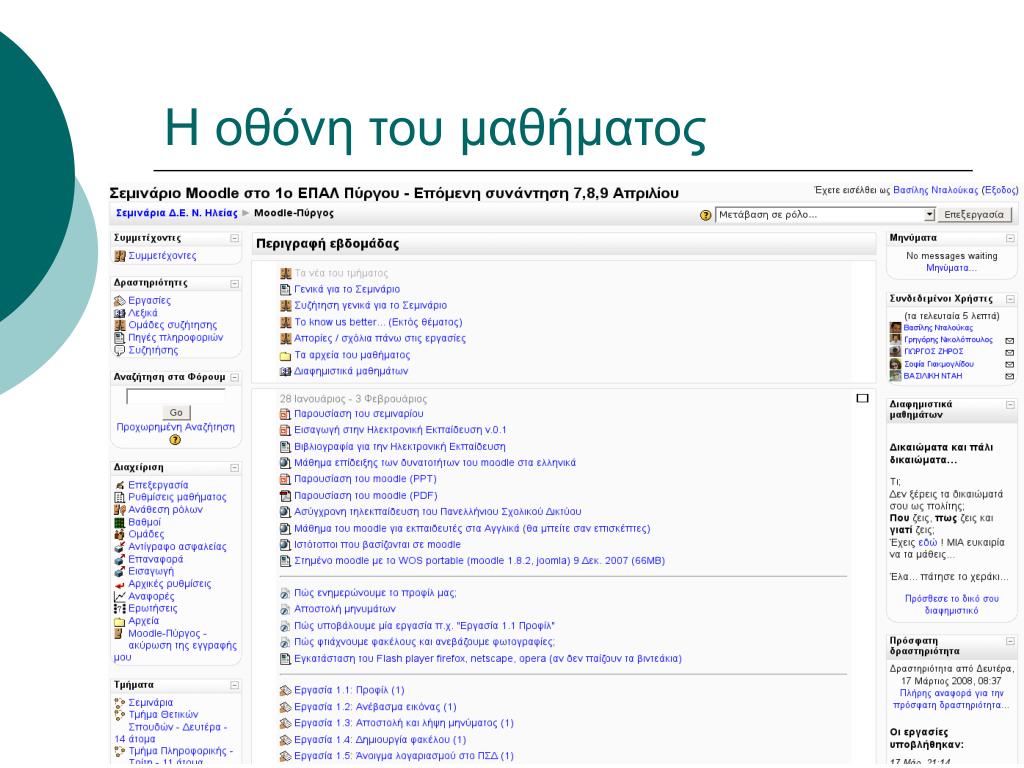Click the Εργασίες icon in Δραστηριότητες block
The height and width of the screenshot is (768, 1024).
pos(120,300)
